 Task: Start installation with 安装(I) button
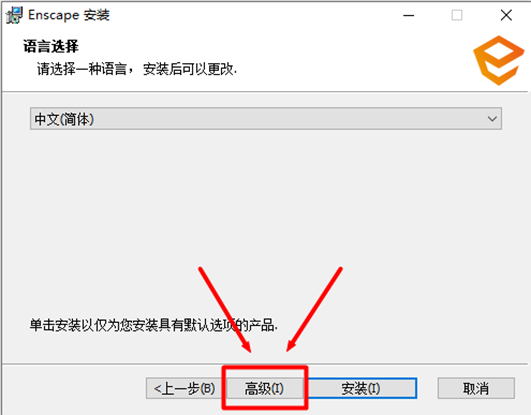pyautogui.click(x=361, y=388)
